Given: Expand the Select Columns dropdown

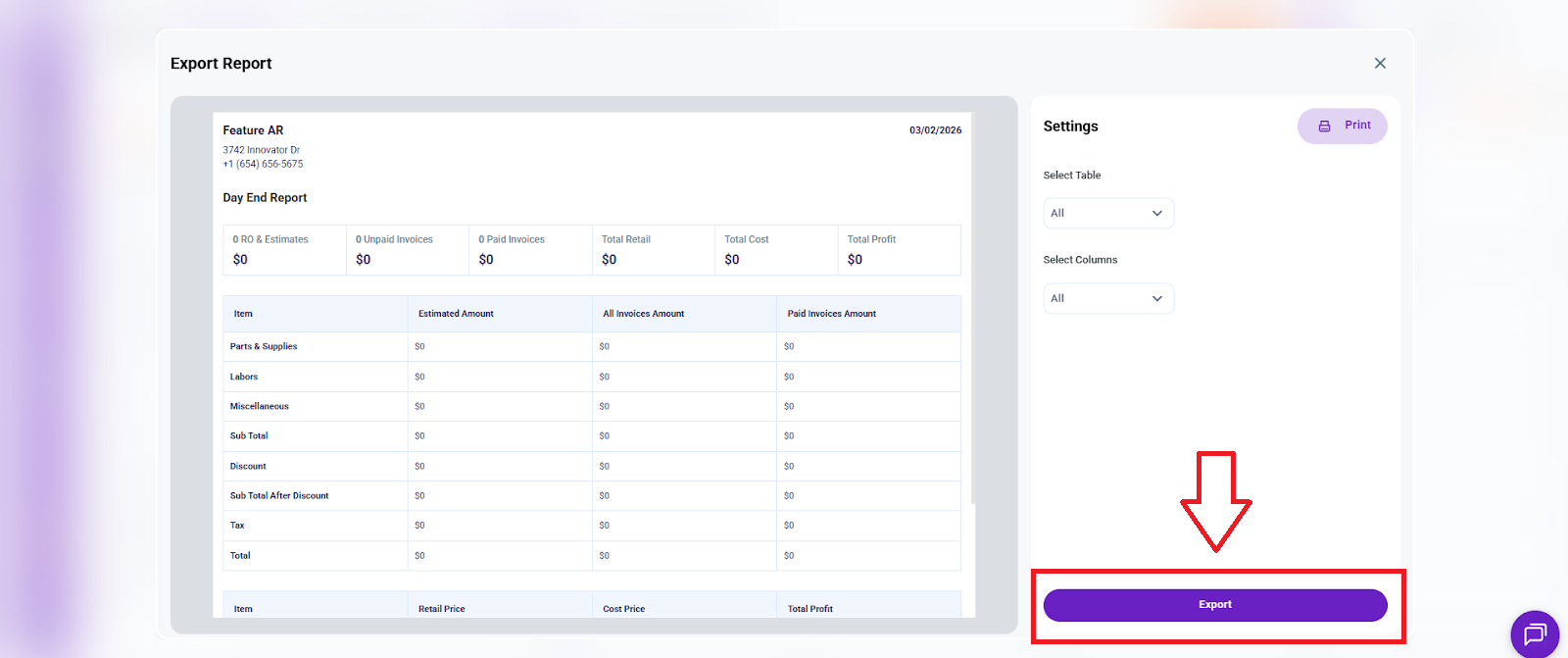Looking at the screenshot, I should pyautogui.click(x=1107, y=298).
